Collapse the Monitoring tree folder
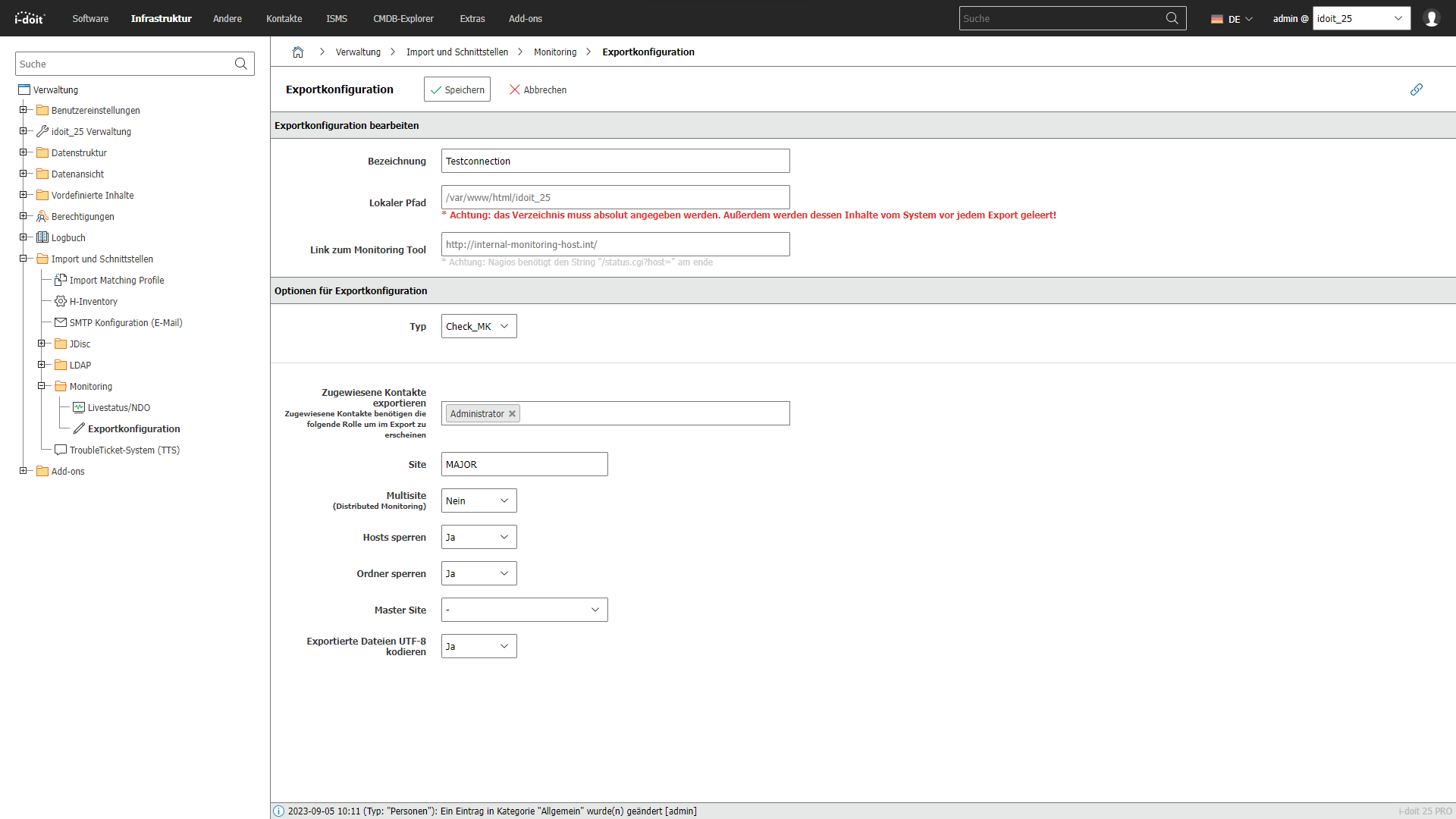1456x819 pixels. click(41, 386)
